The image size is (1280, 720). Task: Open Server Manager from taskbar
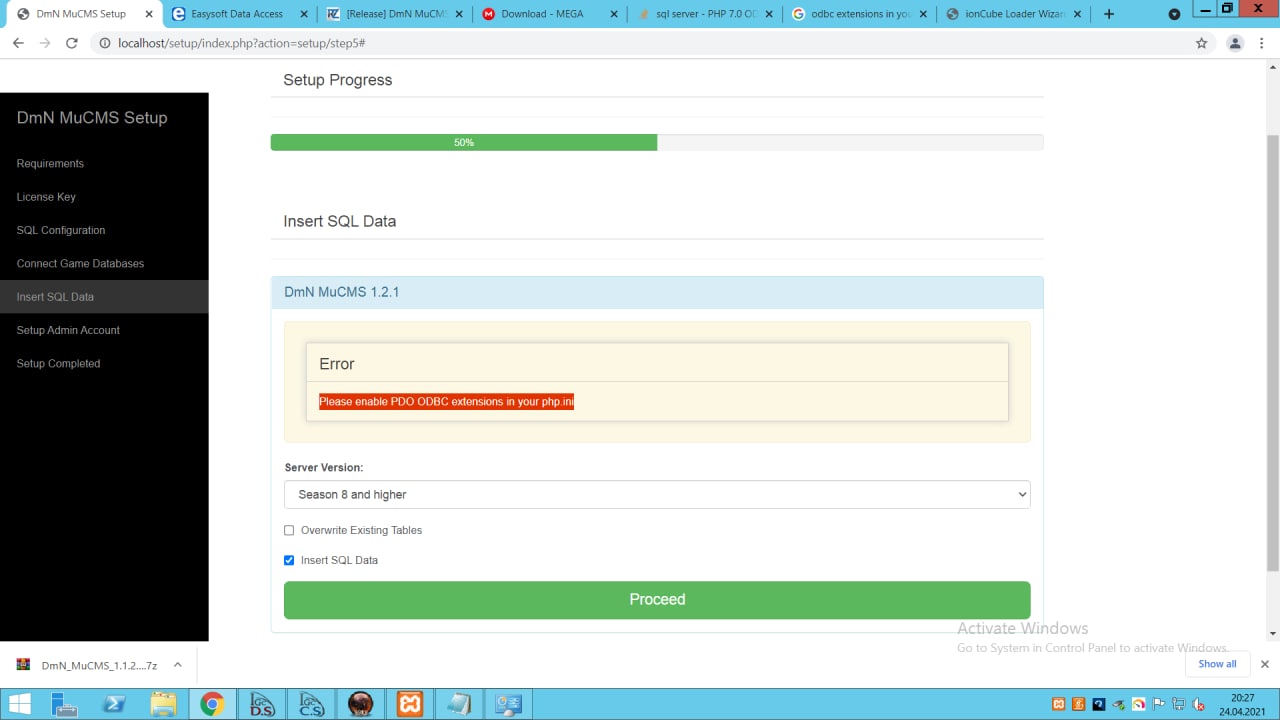click(x=65, y=704)
